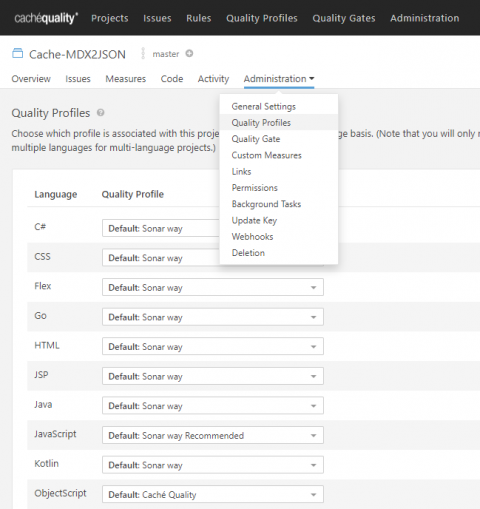This screenshot has width=480, height=509.
Task: Select Custom Measures from the menu
Action: (x=279, y=155)
